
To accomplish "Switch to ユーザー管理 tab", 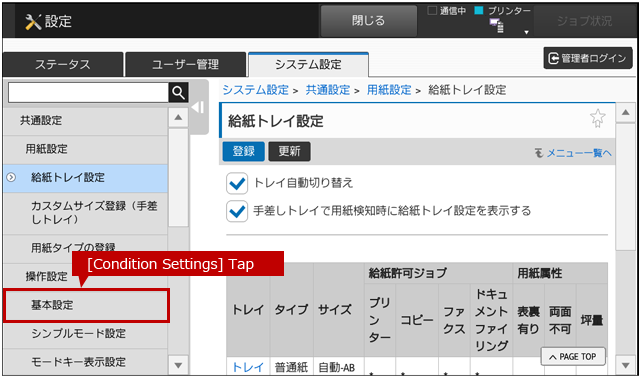I will (x=186, y=65).
